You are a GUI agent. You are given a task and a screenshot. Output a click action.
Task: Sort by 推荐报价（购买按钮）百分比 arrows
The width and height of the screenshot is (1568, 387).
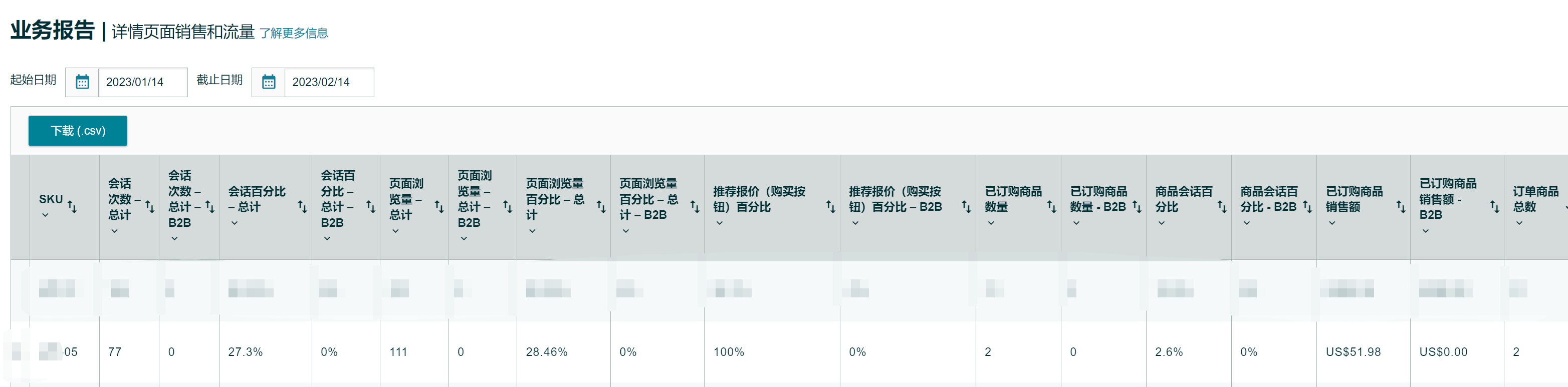(x=830, y=207)
